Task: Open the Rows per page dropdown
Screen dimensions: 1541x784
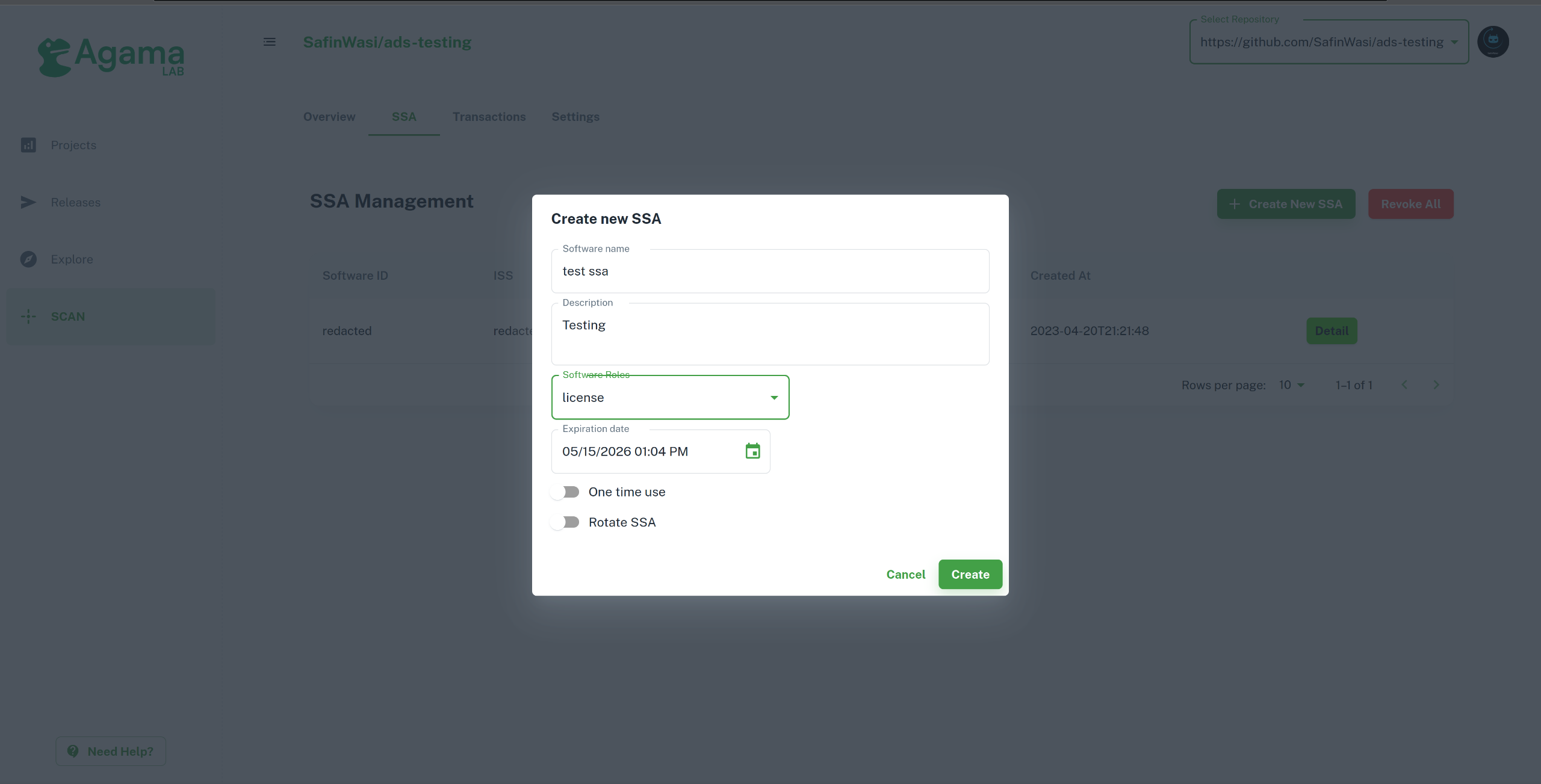Action: pos(1292,384)
